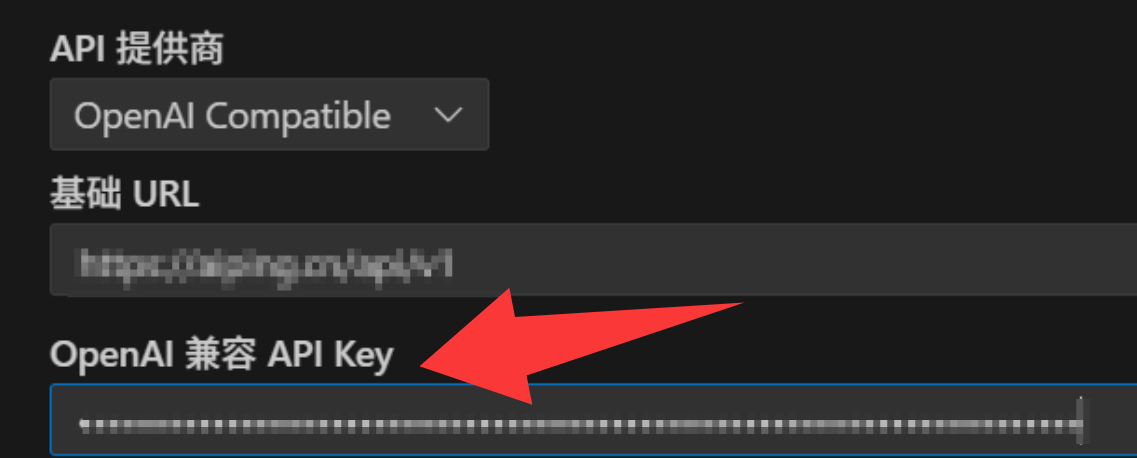This screenshot has height=458, width=1137.
Task: Click the blurred URL text in base URL box
Action: pyautogui.click(x=267, y=262)
